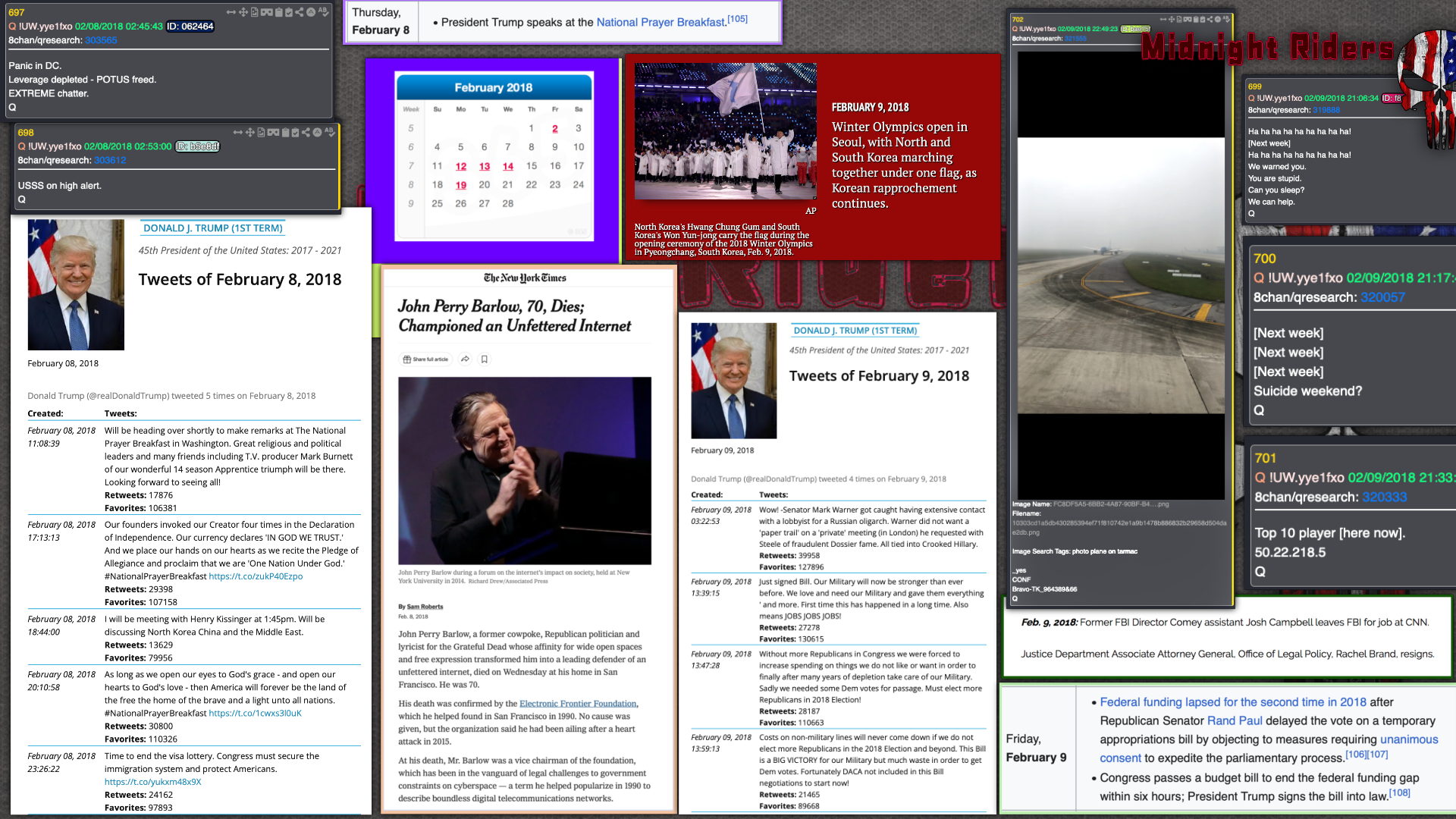Open post link 320333 in post 701
Screen dimensions: 1456x819
(x=1384, y=497)
